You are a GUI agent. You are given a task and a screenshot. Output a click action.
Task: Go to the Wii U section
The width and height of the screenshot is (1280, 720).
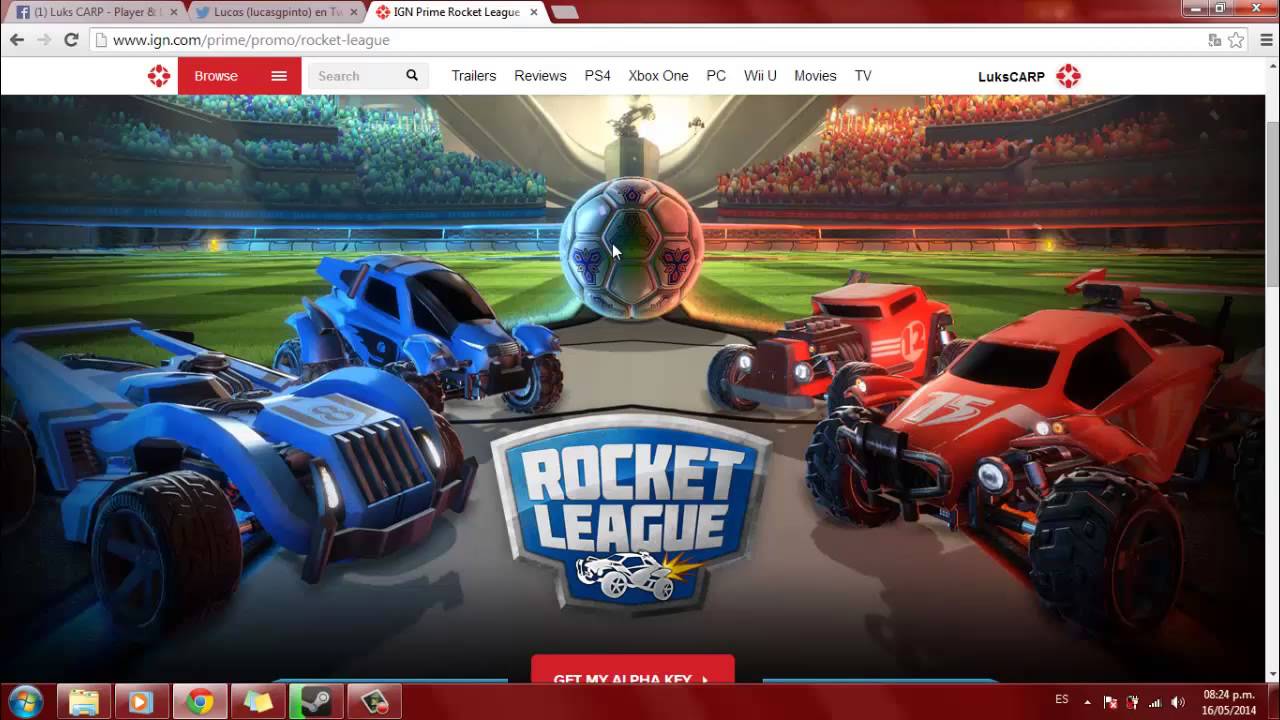(760, 76)
